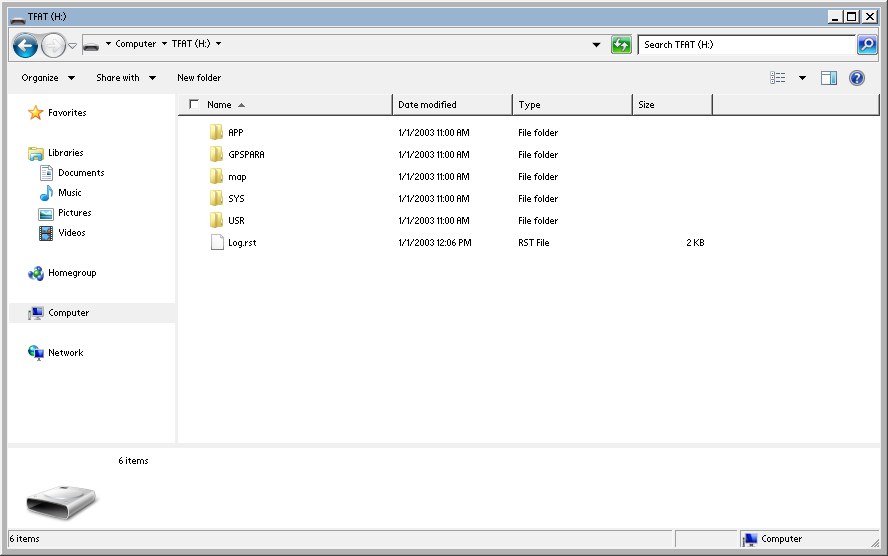Change view using the views icon

[778, 78]
